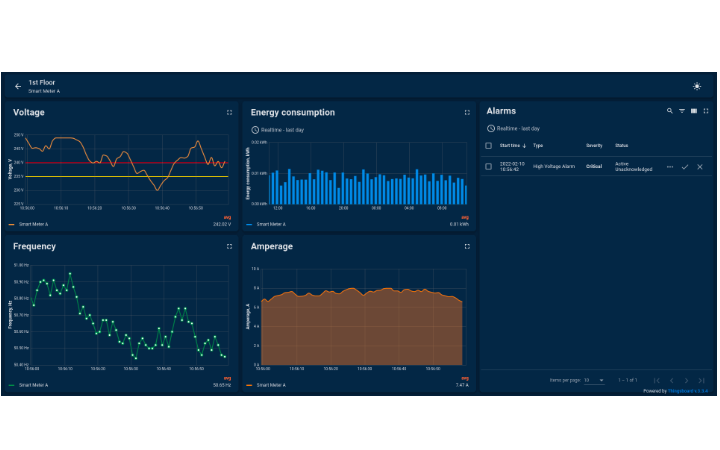Clear the High Voltage Alarm using the X
720x450 pixels.
[700, 167]
